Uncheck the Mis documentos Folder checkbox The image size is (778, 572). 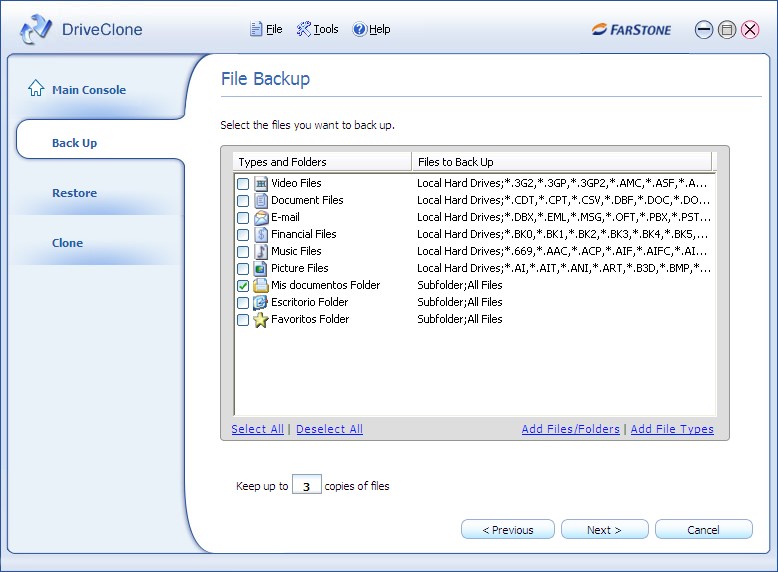[x=243, y=286]
